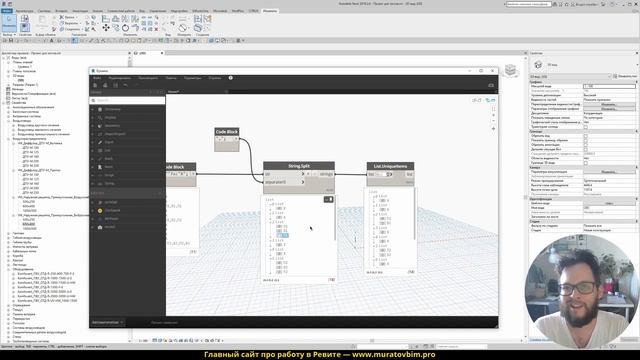The width and height of the screenshot is (640, 360).
Task: Open the Справка menu in Dynamo
Action: [x=215, y=78]
